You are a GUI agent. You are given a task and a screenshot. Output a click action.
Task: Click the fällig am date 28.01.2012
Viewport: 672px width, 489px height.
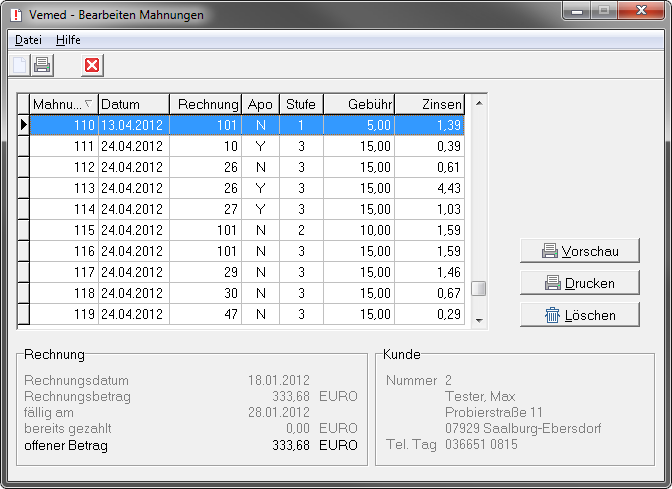tap(279, 412)
